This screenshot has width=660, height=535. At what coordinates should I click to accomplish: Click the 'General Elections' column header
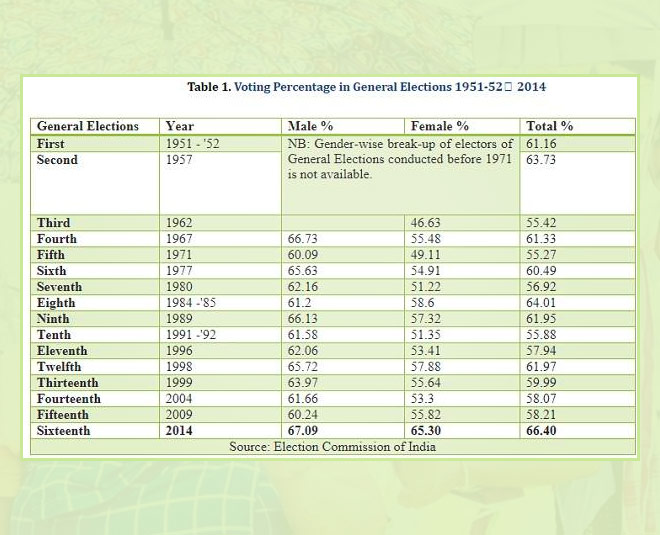point(88,126)
